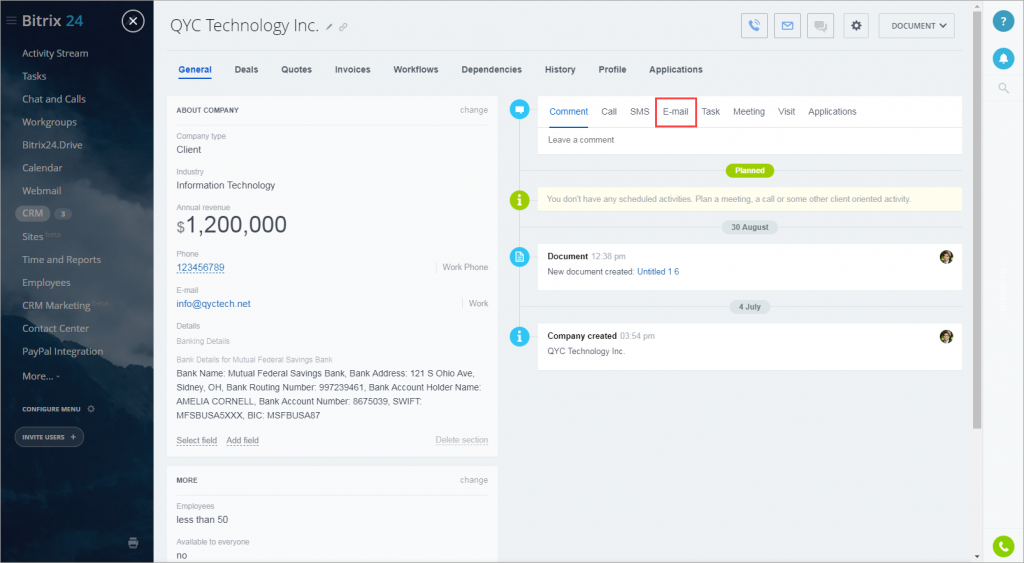Viewport: 1024px width, 563px height.
Task: Click the phone number 123456789 link
Action: (x=200, y=268)
